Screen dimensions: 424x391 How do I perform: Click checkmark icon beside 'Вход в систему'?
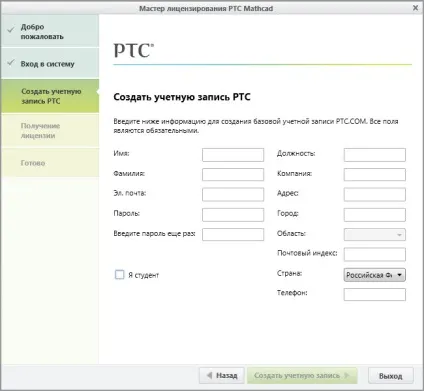click(x=11, y=62)
